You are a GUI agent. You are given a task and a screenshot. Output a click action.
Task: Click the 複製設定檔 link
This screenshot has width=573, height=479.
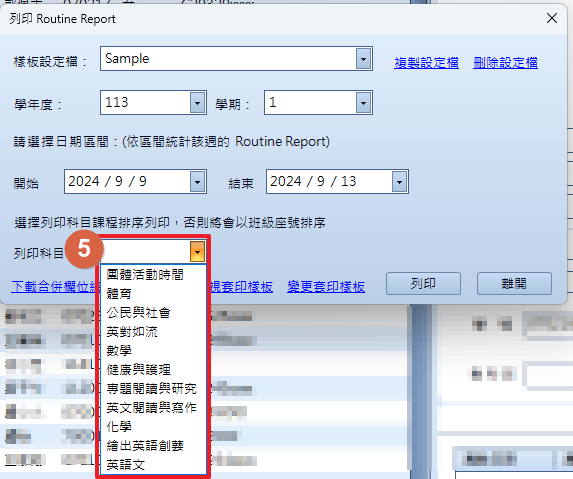click(x=426, y=63)
